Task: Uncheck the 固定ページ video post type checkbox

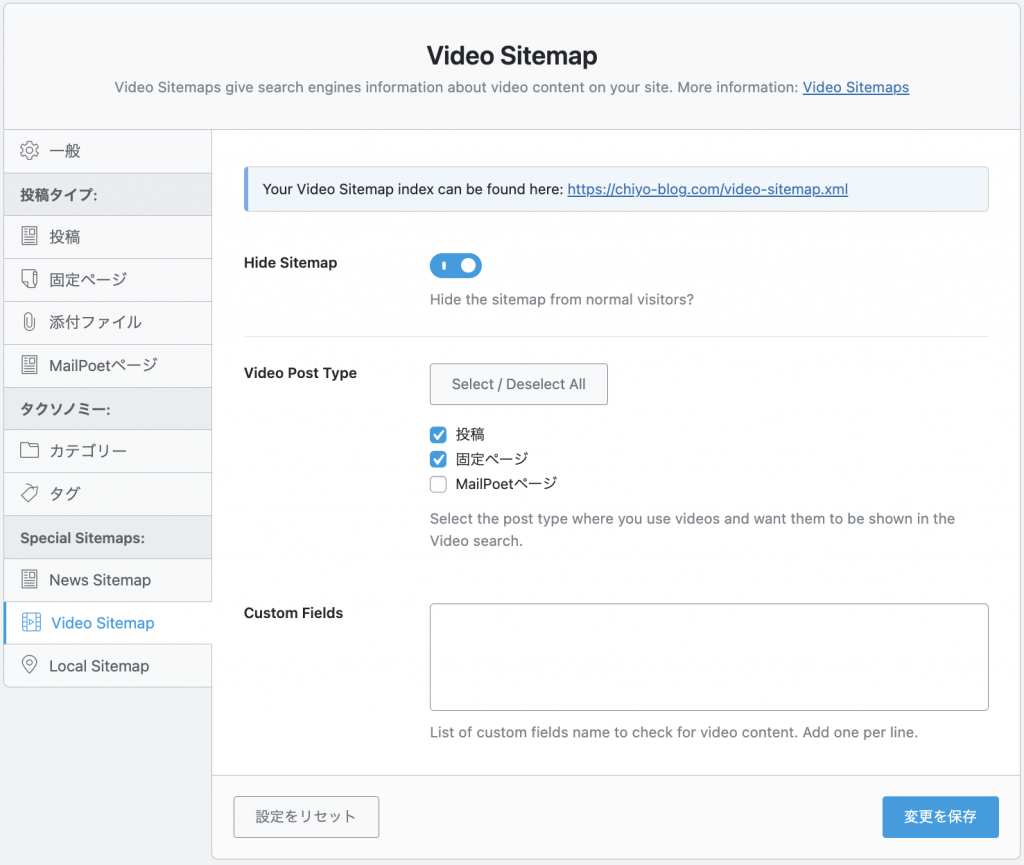Action: tap(438, 460)
